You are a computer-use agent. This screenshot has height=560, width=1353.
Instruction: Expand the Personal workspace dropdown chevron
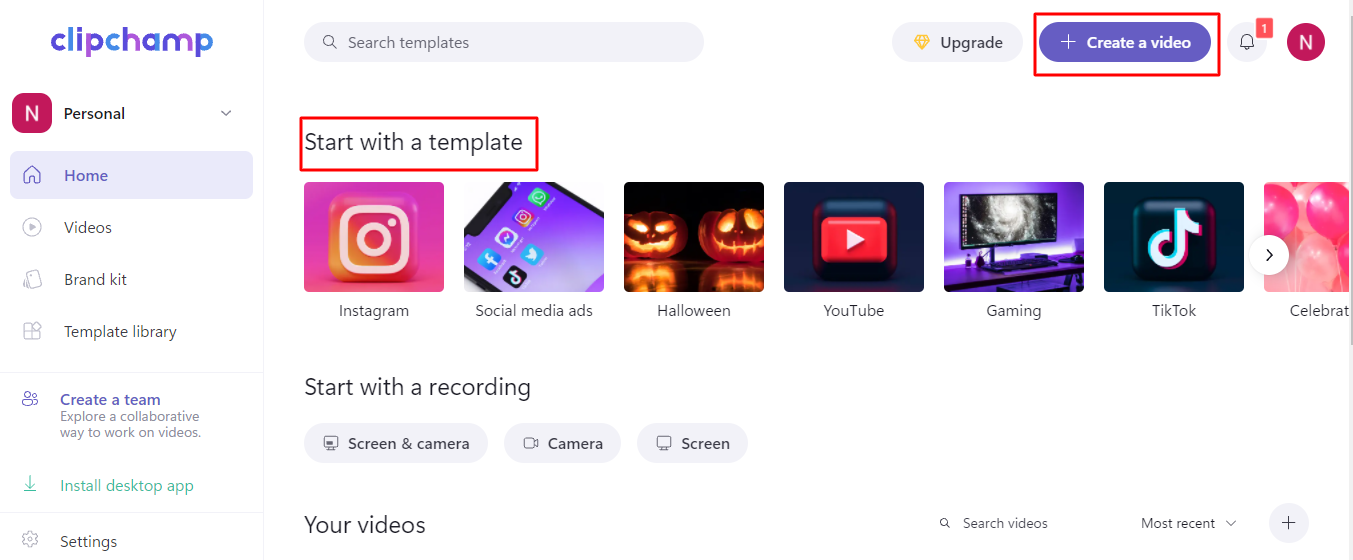226,113
